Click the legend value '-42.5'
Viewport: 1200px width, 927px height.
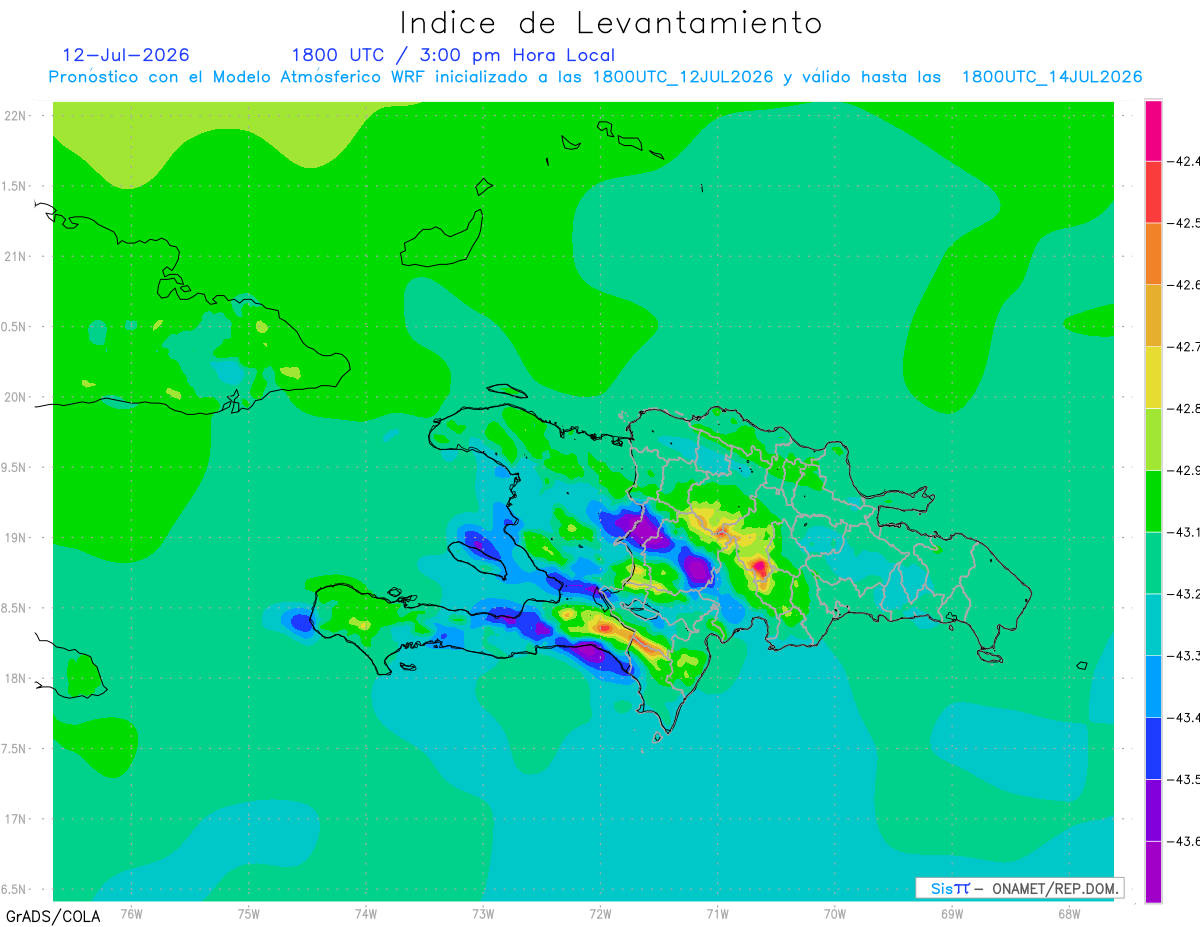[x=1184, y=223]
